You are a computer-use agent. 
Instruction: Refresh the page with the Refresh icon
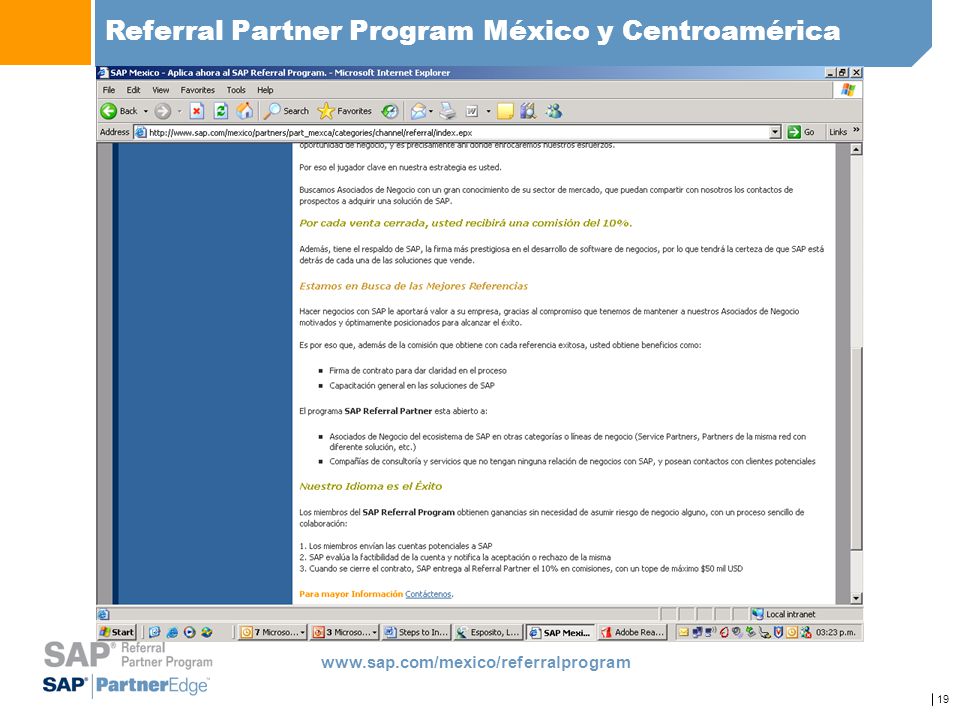pyautogui.click(x=220, y=111)
